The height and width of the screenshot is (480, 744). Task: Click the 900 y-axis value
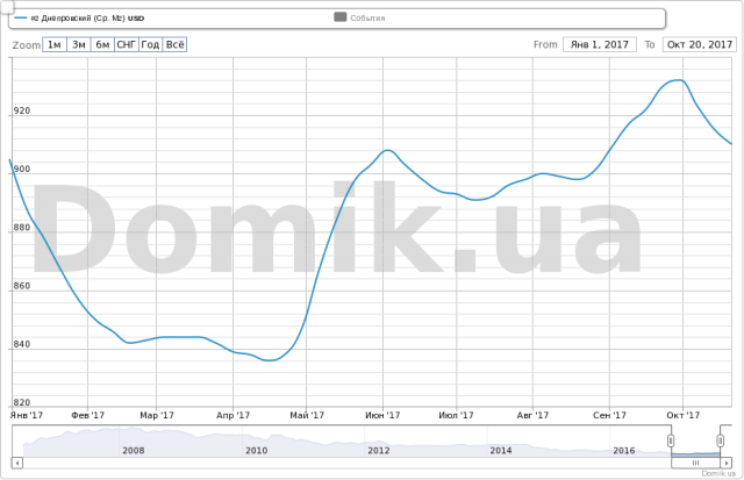pos(22,169)
